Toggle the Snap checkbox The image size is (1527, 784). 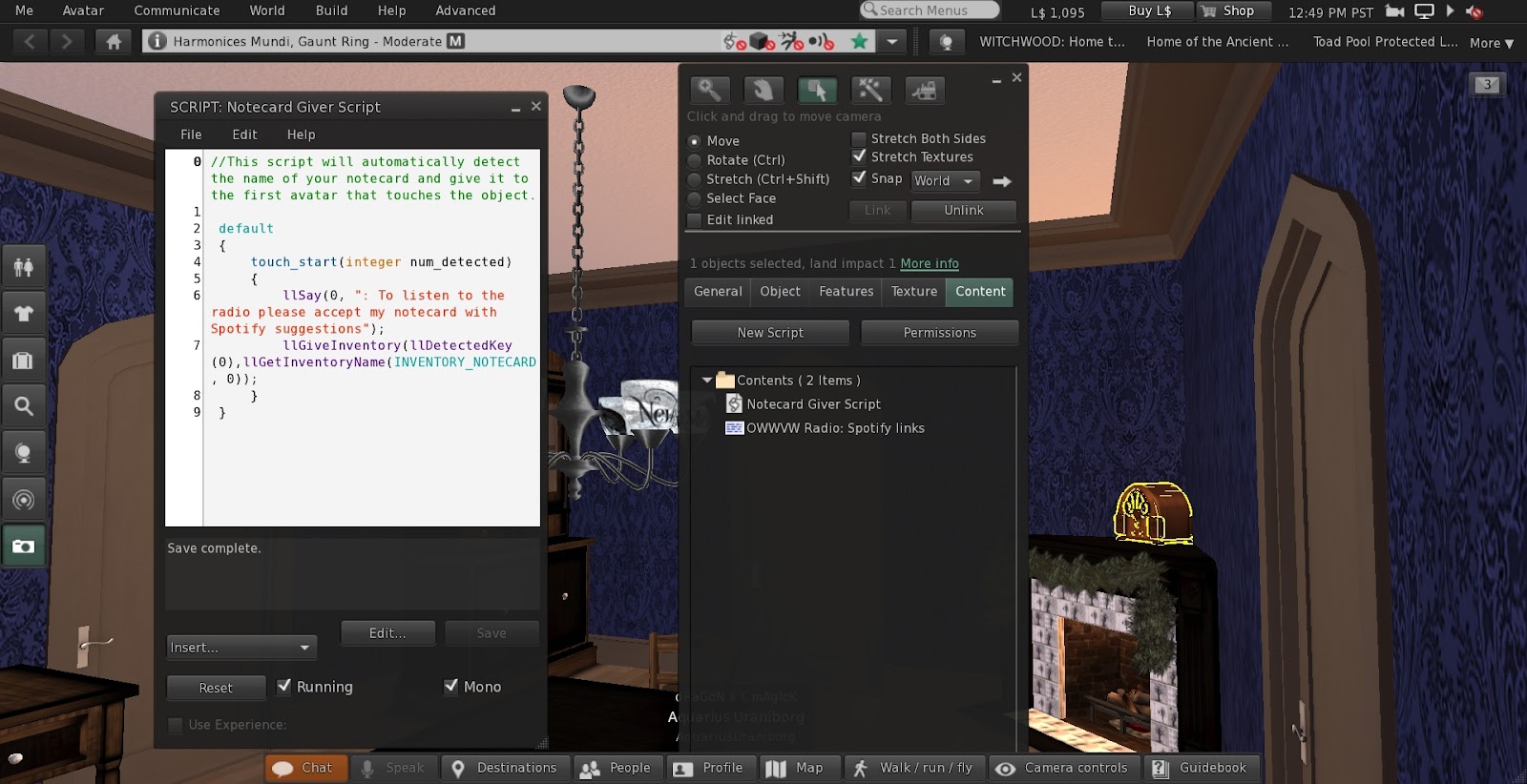[x=859, y=178]
